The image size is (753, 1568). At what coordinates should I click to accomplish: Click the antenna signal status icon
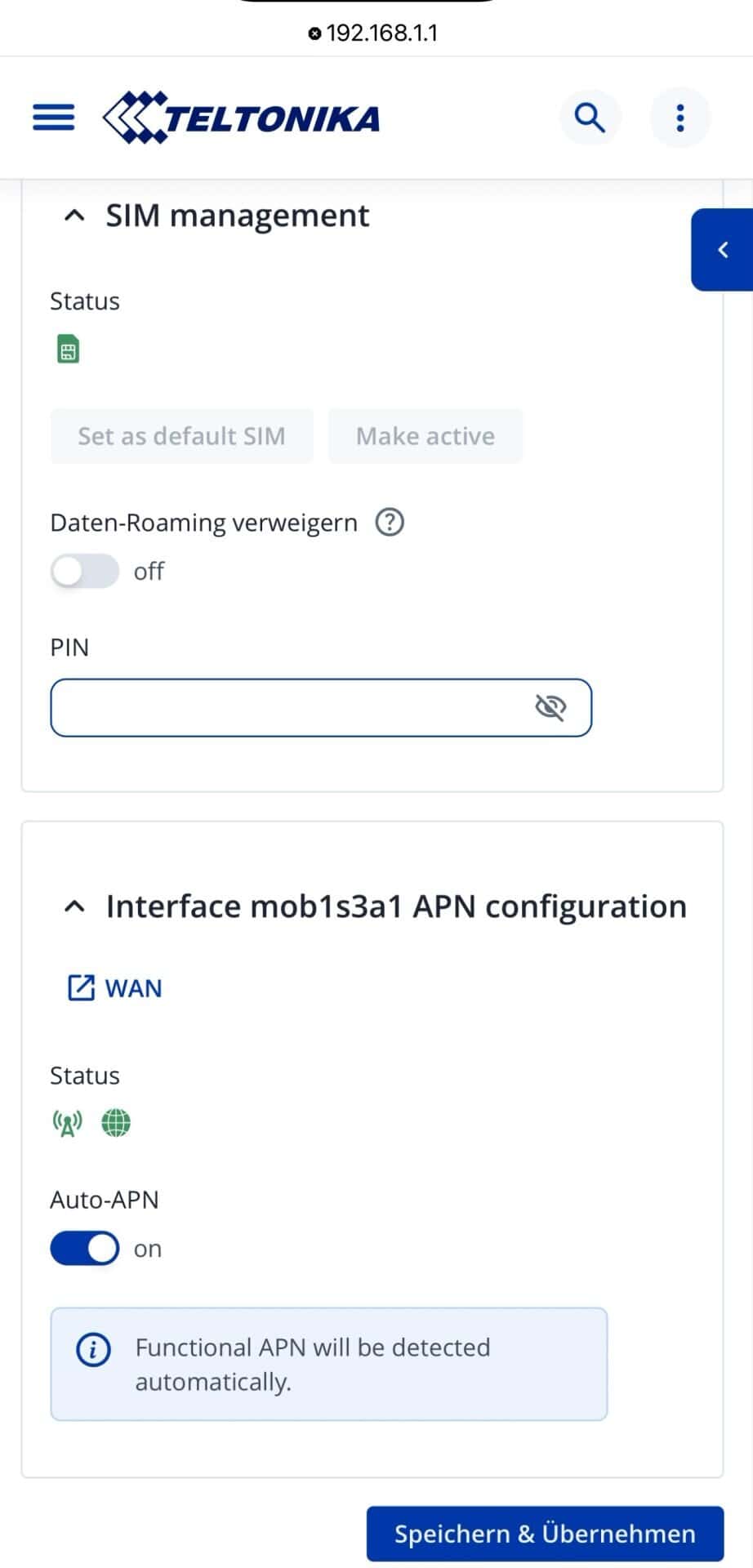coord(66,1122)
